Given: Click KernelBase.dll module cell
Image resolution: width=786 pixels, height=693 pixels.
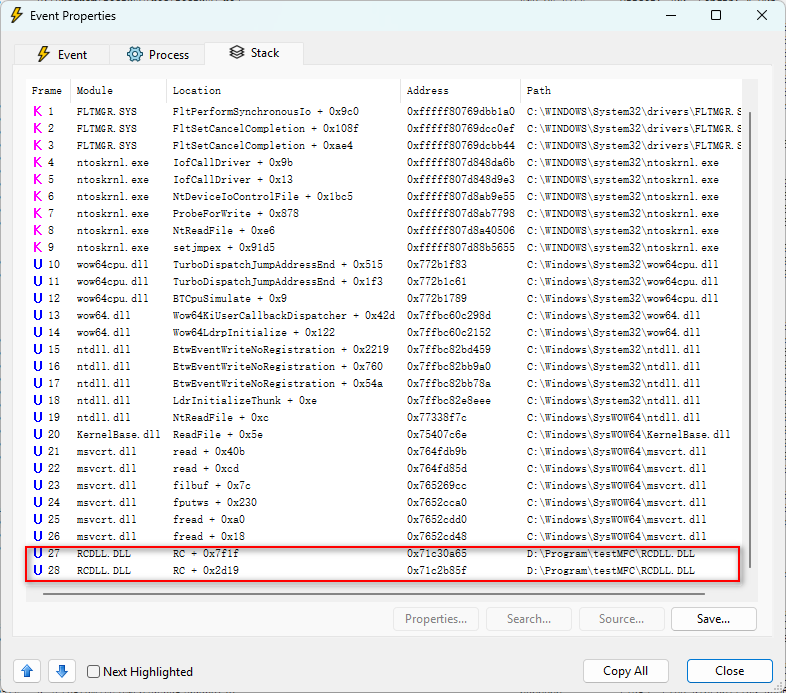Looking at the screenshot, I should [x=118, y=434].
